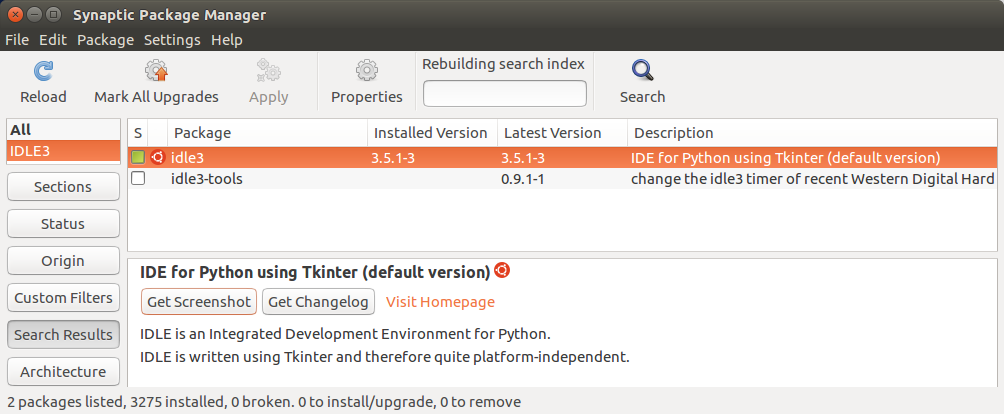This screenshot has height=414, width=1004.
Task: Select the All entry in filter list
Action: tap(63, 130)
